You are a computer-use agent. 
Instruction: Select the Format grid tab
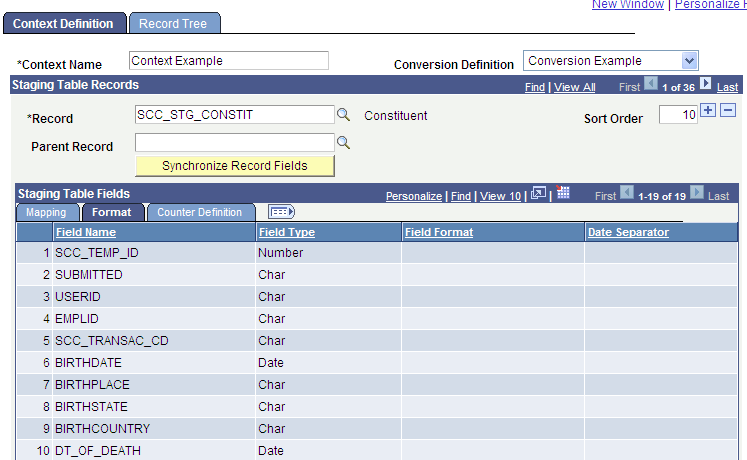point(112,212)
